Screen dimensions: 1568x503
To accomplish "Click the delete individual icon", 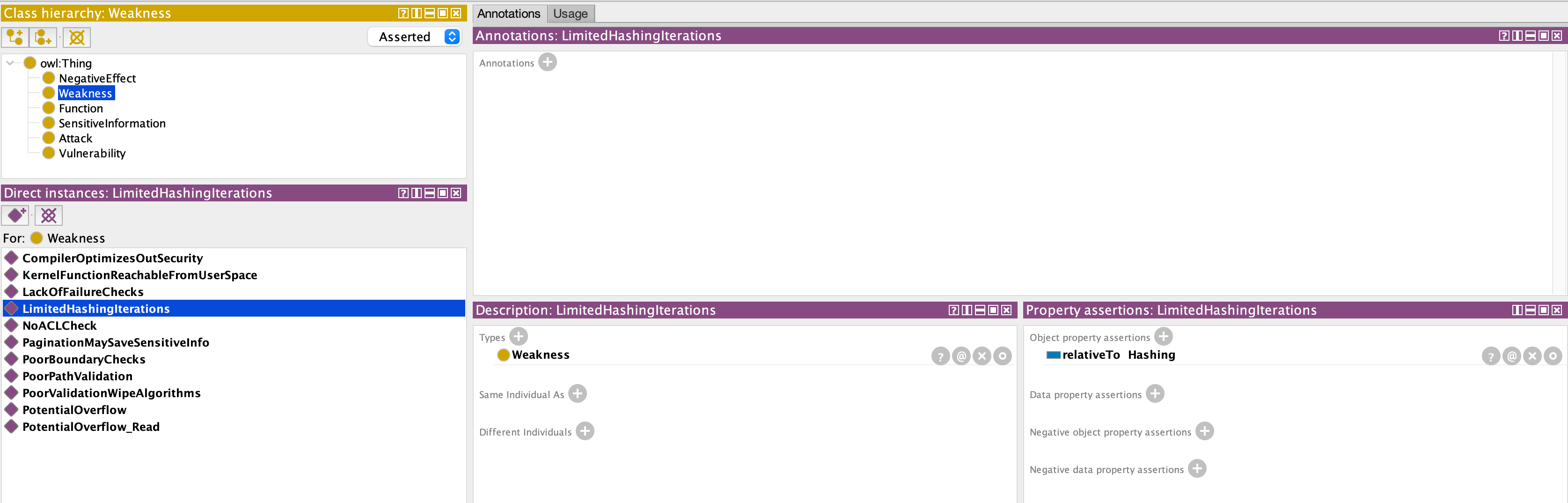I will pos(49,215).
